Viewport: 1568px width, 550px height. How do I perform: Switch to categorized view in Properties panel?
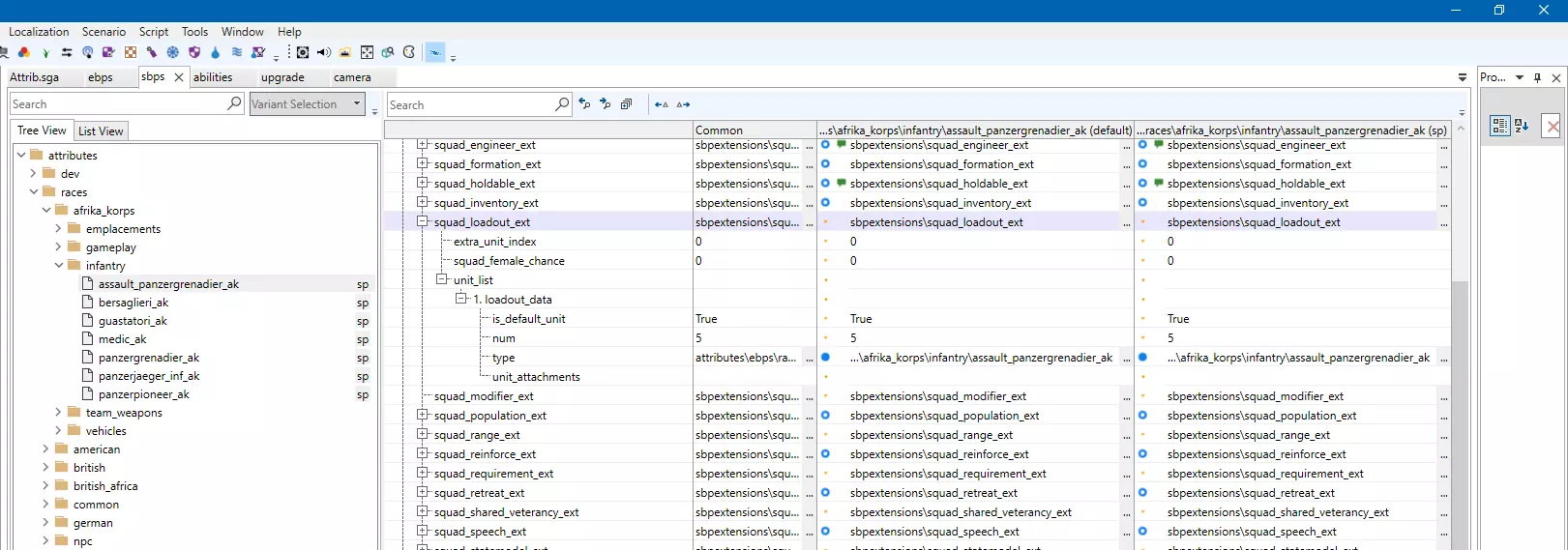click(1499, 126)
